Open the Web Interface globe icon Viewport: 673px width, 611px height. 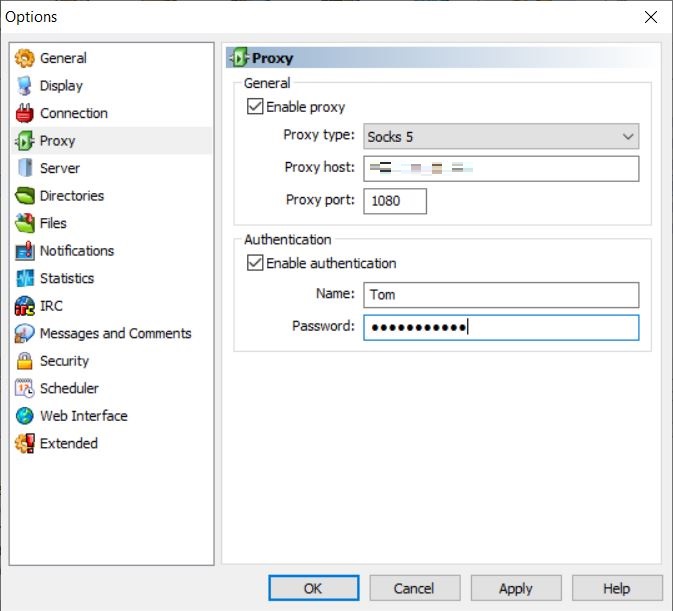point(25,416)
